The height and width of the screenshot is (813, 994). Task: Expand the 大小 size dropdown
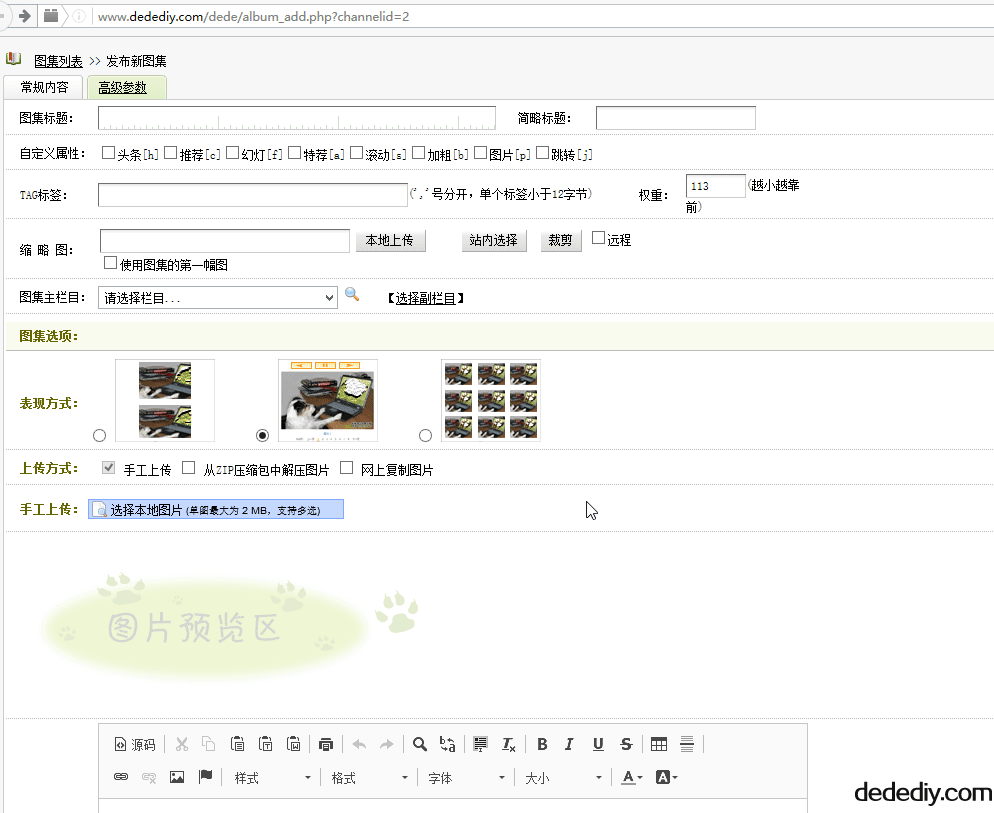[563, 778]
